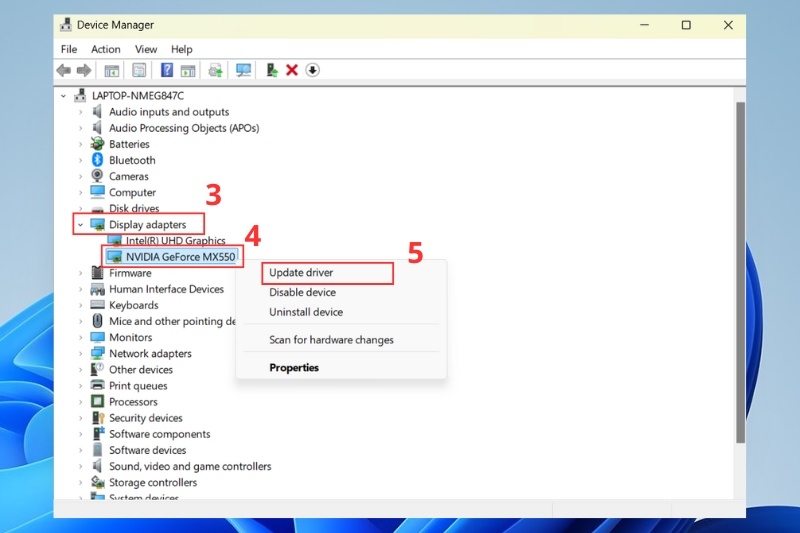Screen dimensions: 800x533
Task: Expand the Human Interface Devices chevron
Action: point(80,289)
